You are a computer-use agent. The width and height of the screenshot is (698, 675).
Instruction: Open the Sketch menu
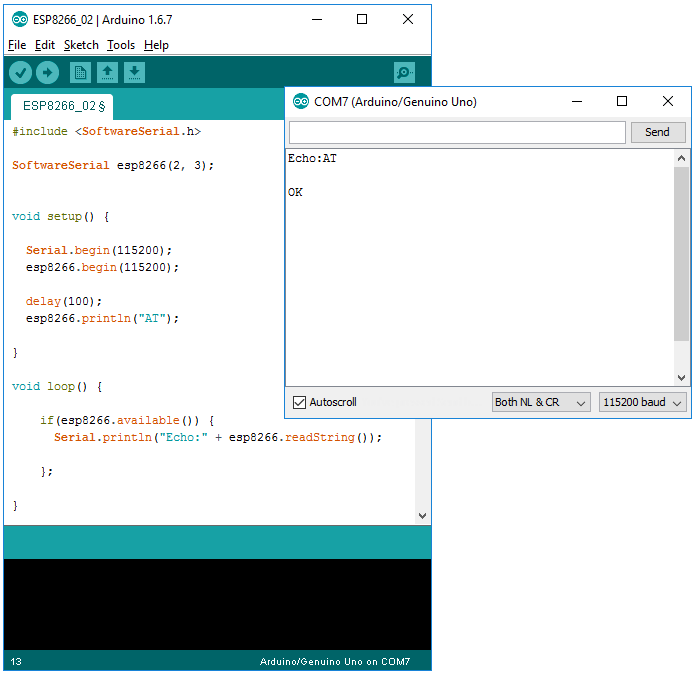point(81,45)
